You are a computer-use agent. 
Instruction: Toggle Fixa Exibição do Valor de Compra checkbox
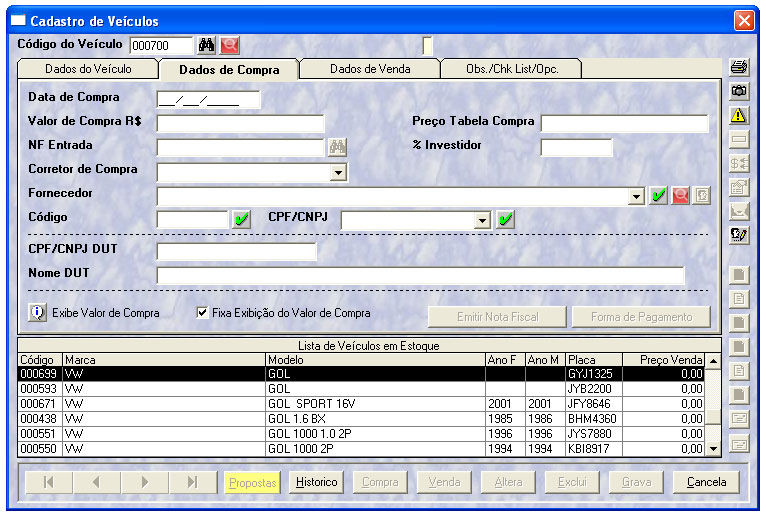tap(202, 312)
